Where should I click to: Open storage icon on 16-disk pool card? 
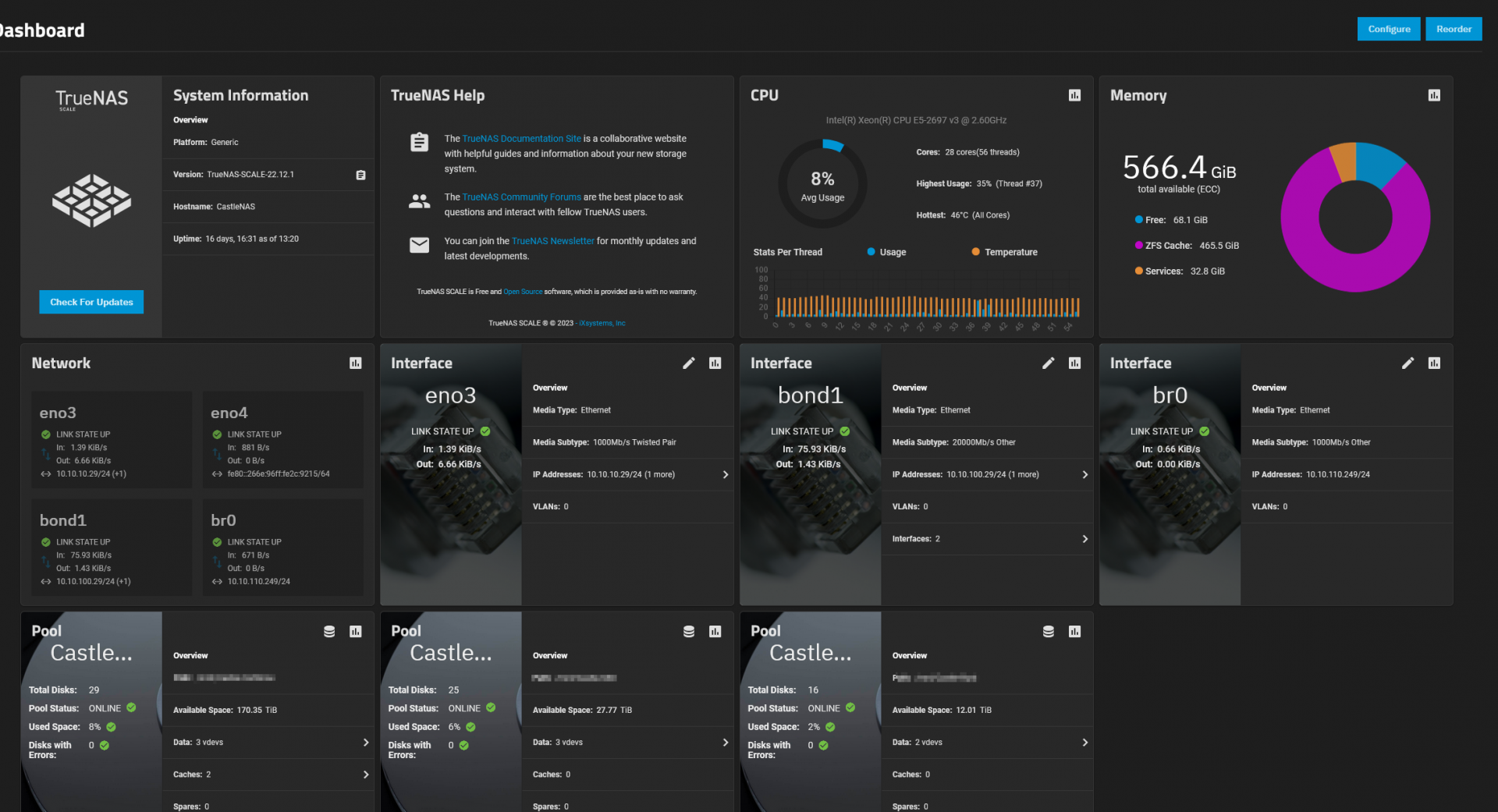click(x=1049, y=631)
